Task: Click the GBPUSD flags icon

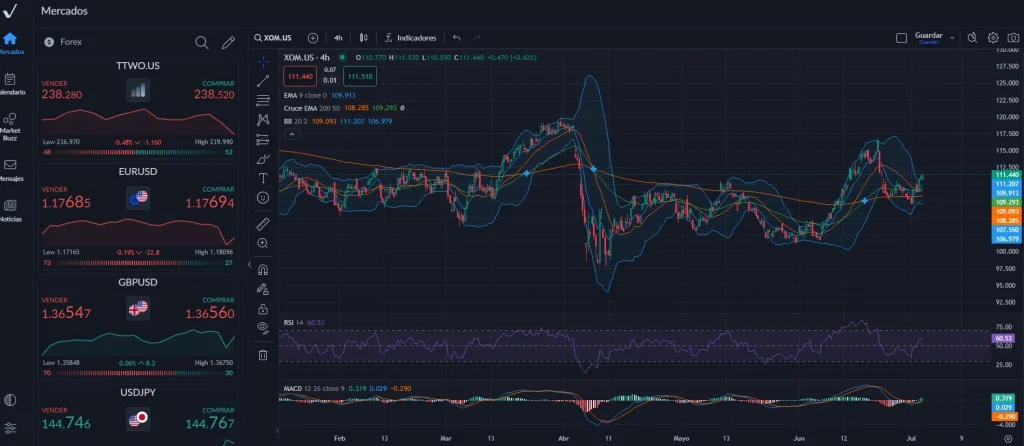Action: point(138,308)
